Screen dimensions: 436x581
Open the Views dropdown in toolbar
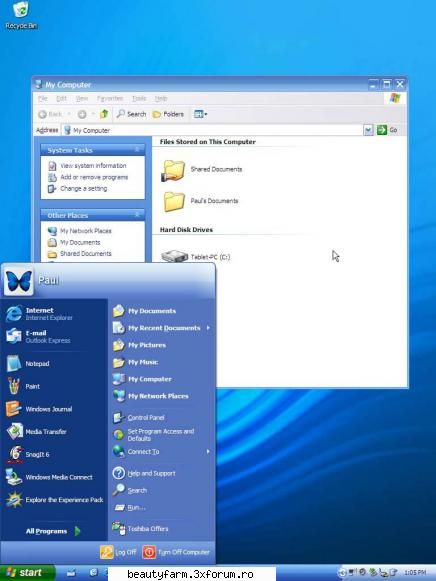200,114
